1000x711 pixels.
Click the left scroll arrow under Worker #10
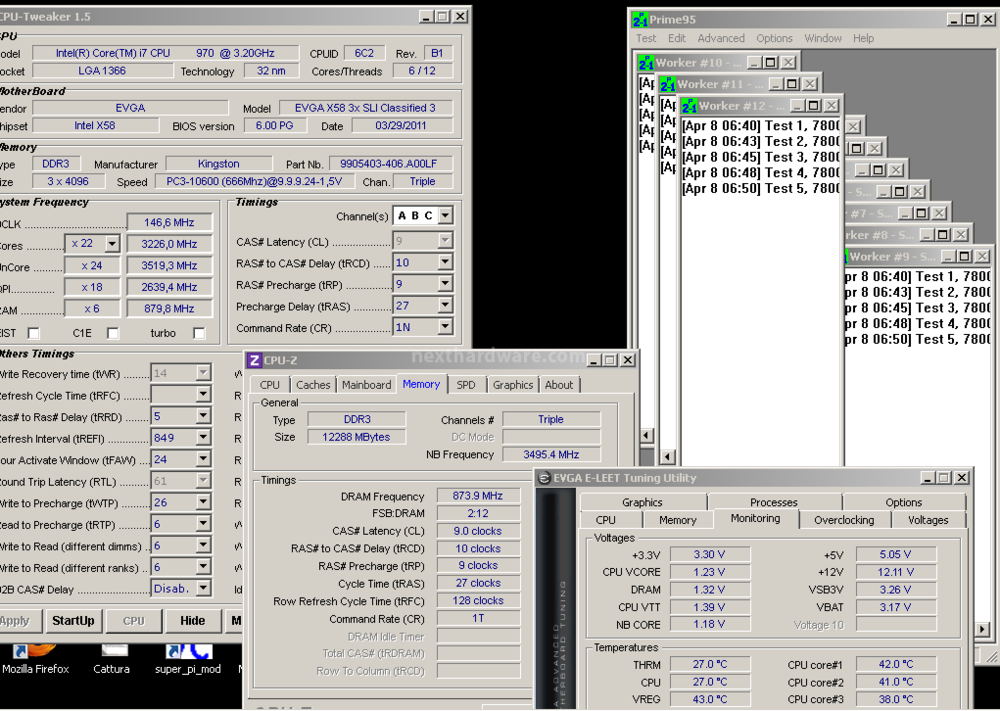point(647,436)
